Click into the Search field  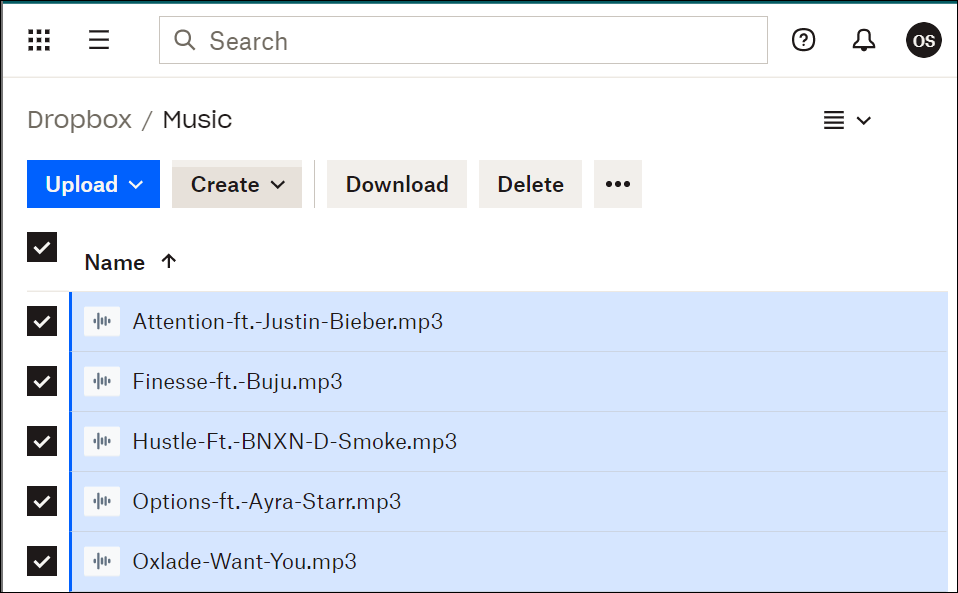click(463, 40)
